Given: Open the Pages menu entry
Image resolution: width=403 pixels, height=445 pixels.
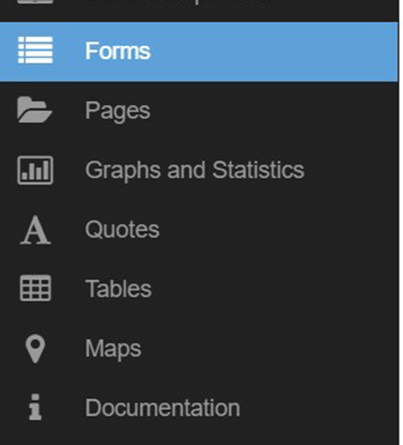Looking at the screenshot, I should 118,111.
